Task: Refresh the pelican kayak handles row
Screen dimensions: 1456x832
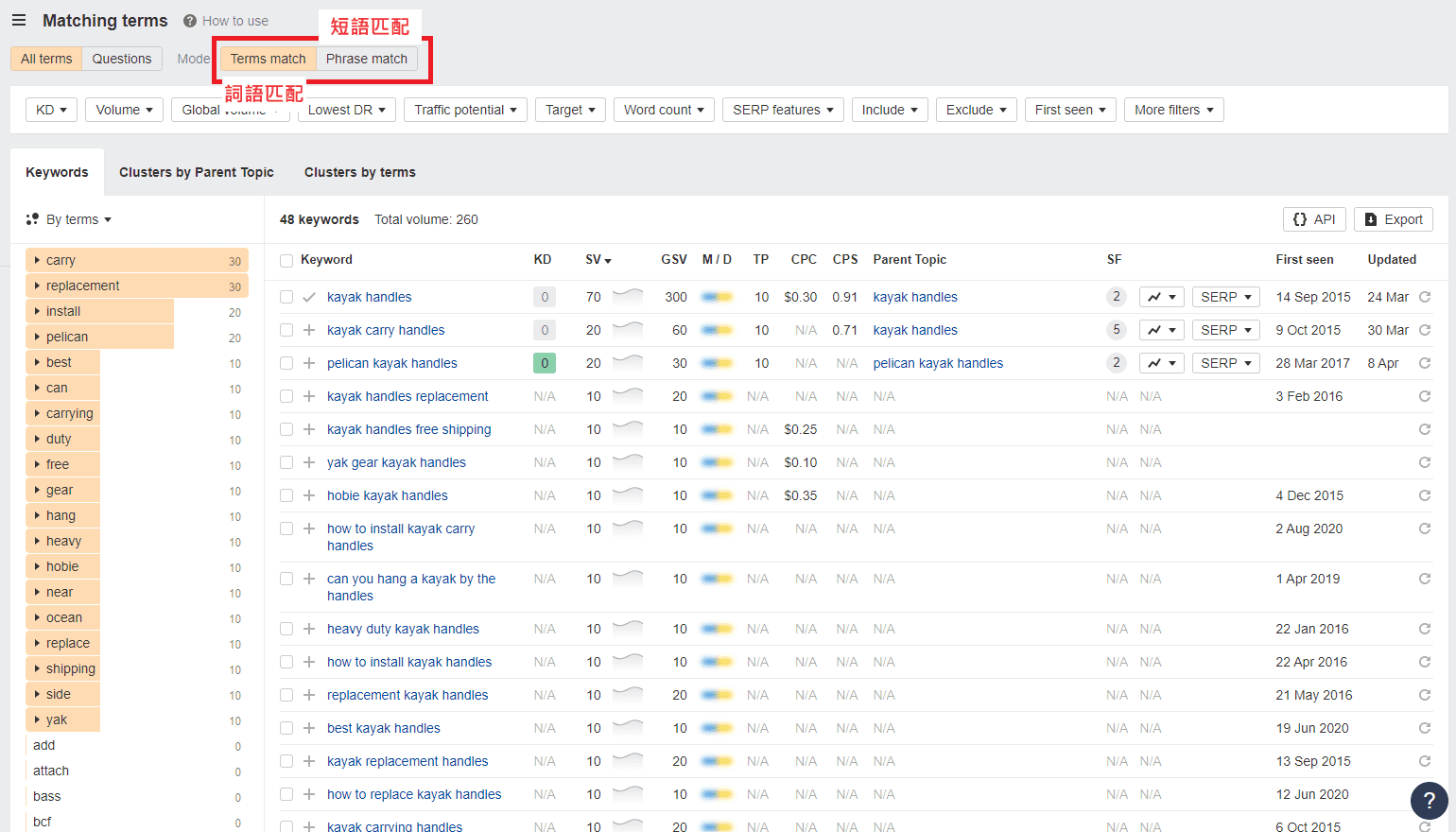Action: [1425, 363]
